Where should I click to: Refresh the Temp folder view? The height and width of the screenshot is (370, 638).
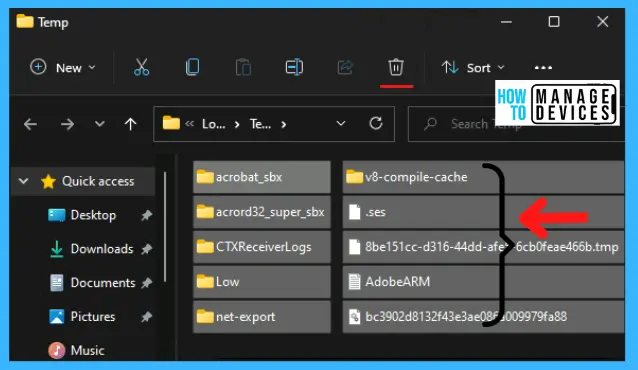coord(376,123)
